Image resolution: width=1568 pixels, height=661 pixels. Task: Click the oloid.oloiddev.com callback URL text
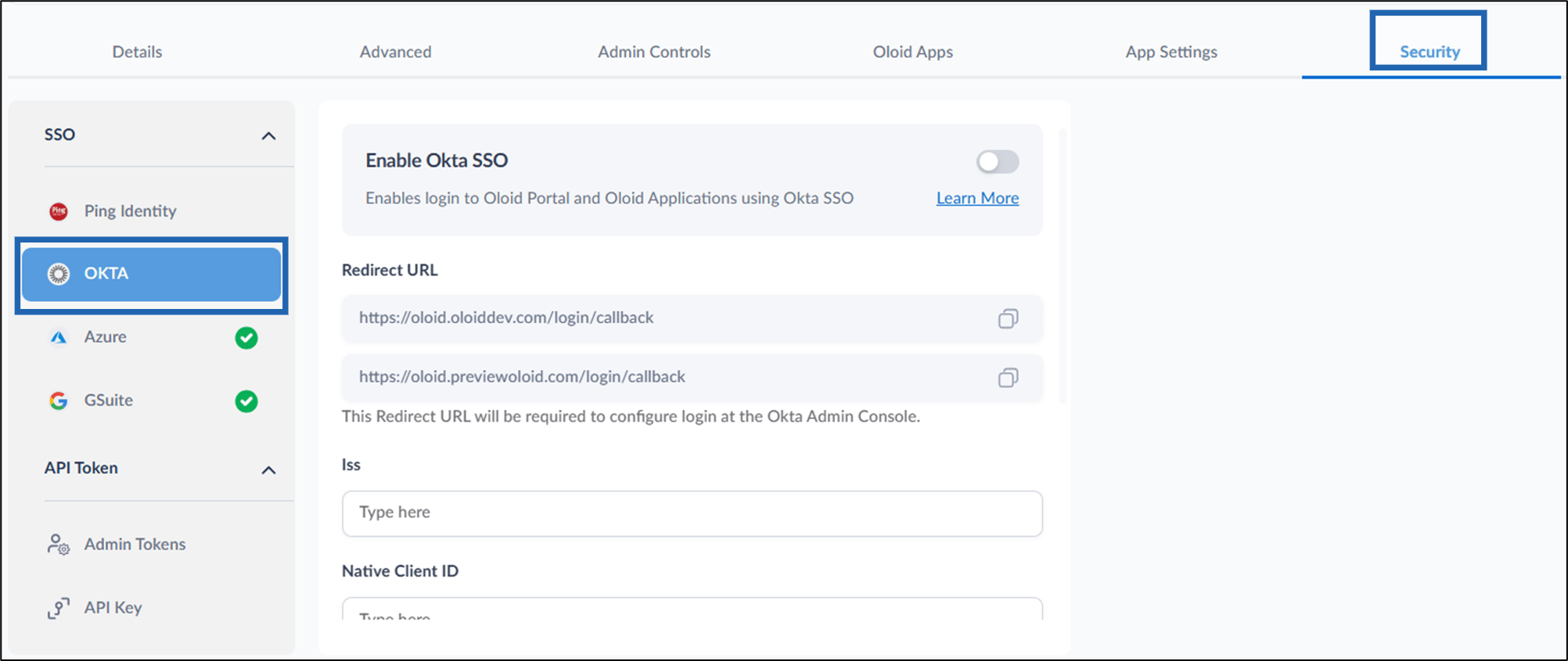tap(506, 318)
